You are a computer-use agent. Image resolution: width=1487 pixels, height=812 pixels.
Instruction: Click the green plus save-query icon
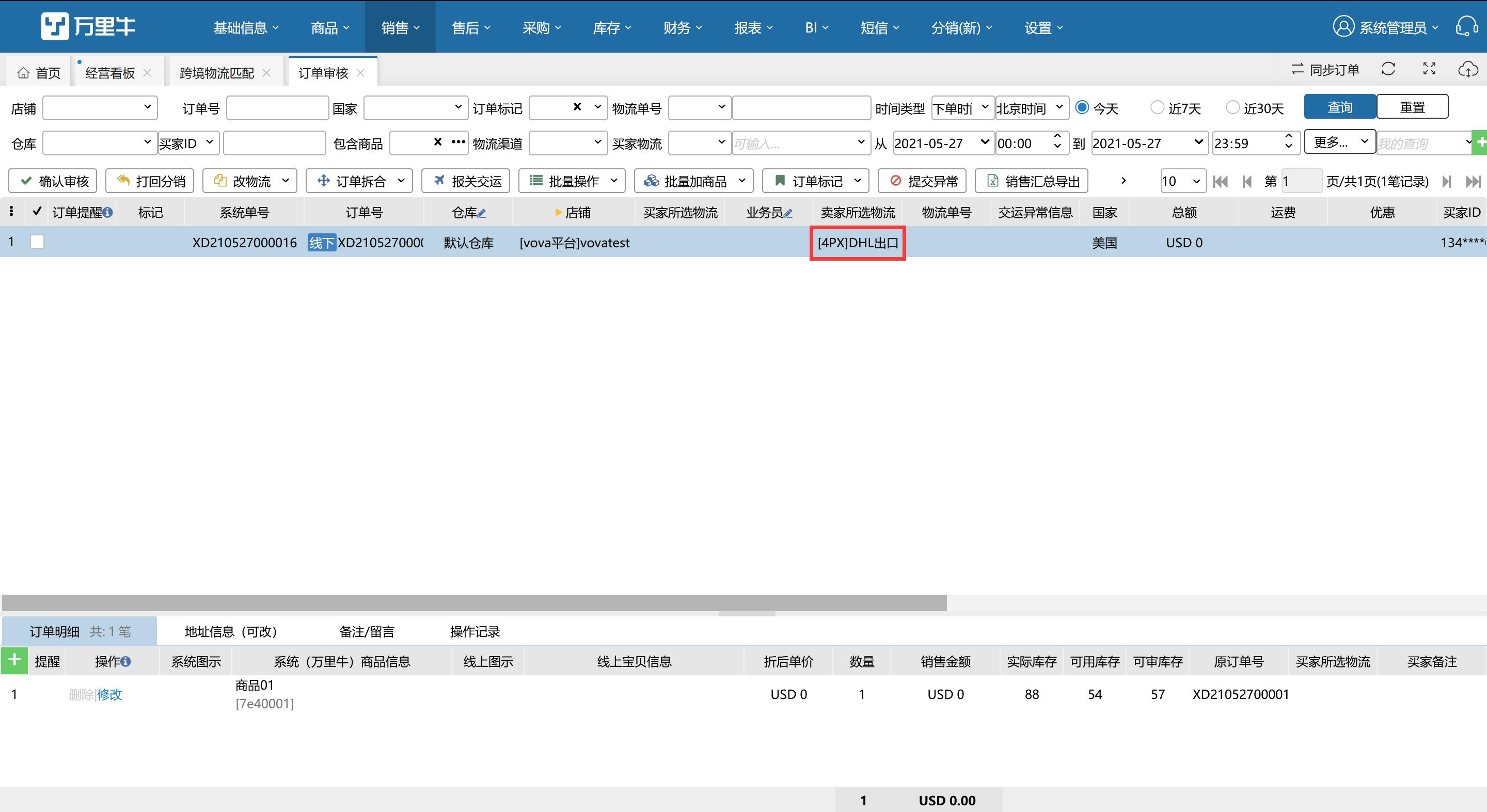click(1480, 142)
